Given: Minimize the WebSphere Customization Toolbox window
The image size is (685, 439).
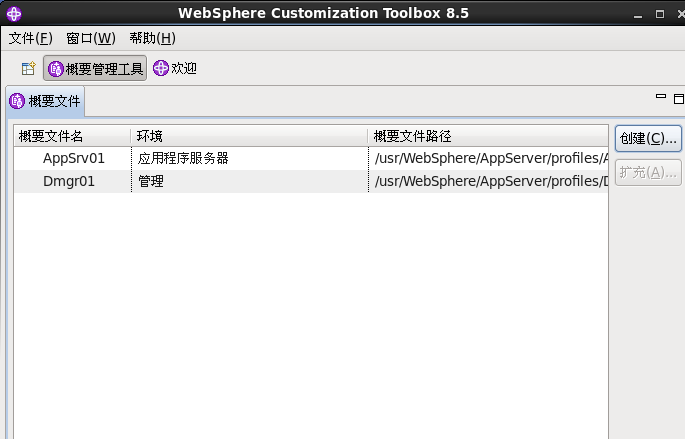Looking at the screenshot, I should [x=638, y=15].
